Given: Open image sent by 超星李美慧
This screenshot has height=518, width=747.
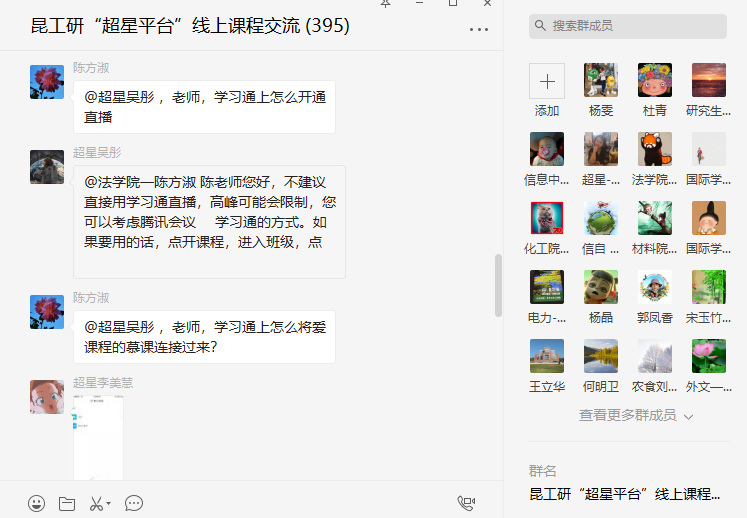Looking at the screenshot, I should pos(98,437).
